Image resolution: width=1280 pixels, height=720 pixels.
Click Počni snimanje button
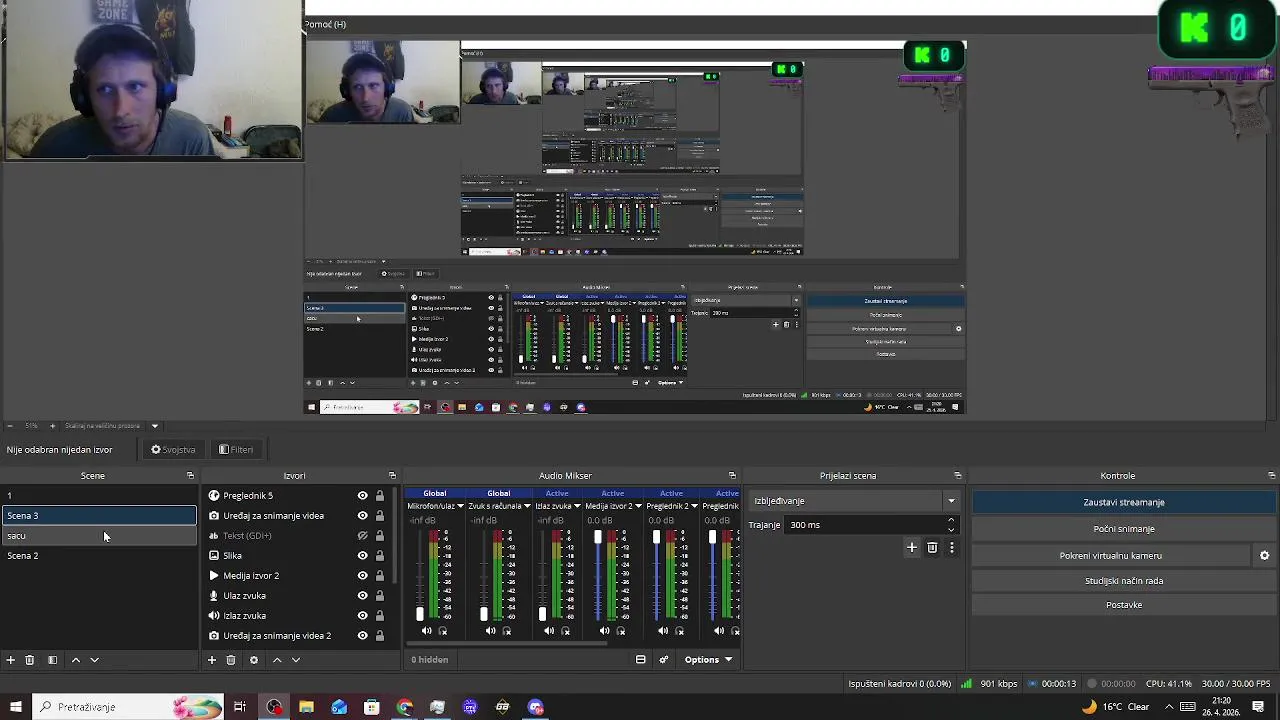click(1124, 529)
